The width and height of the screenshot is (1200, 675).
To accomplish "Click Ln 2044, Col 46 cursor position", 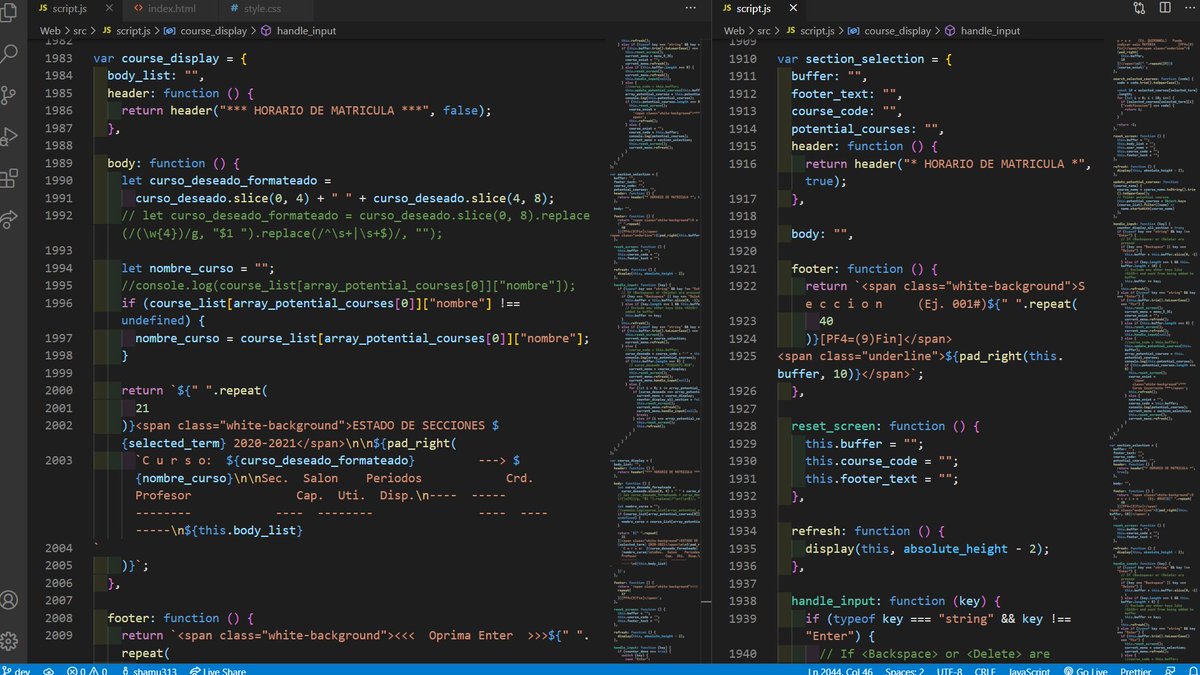I will click(842, 671).
